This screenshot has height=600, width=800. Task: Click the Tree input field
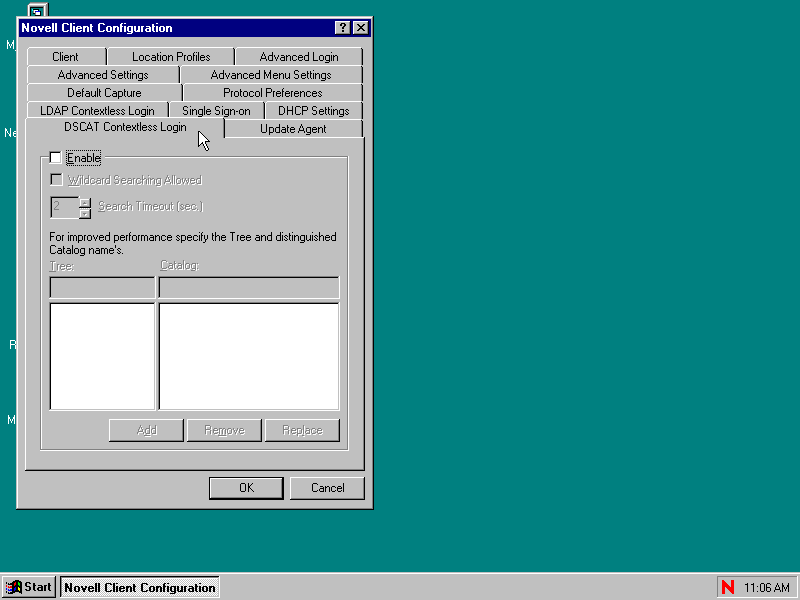coord(103,288)
